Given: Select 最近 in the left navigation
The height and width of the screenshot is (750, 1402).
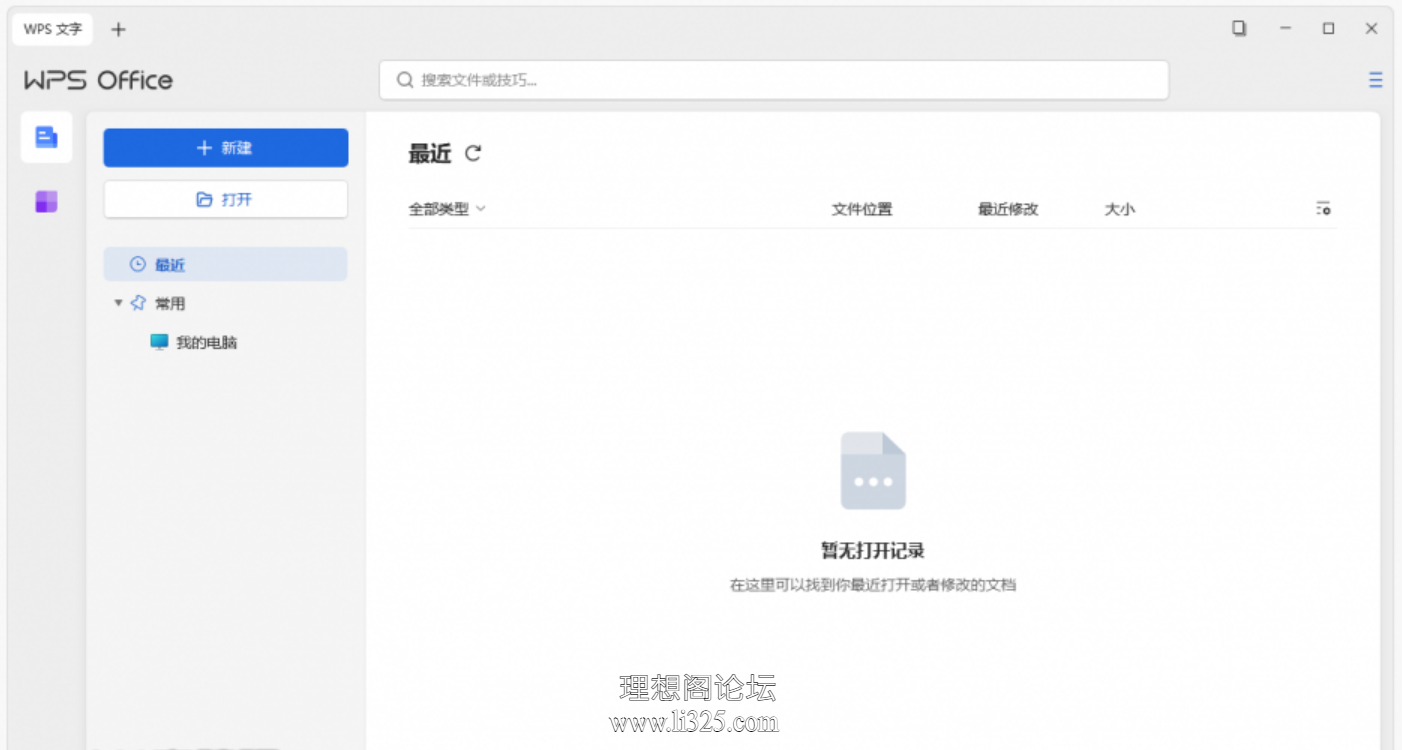Looking at the screenshot, I should (x=226, y=265).
